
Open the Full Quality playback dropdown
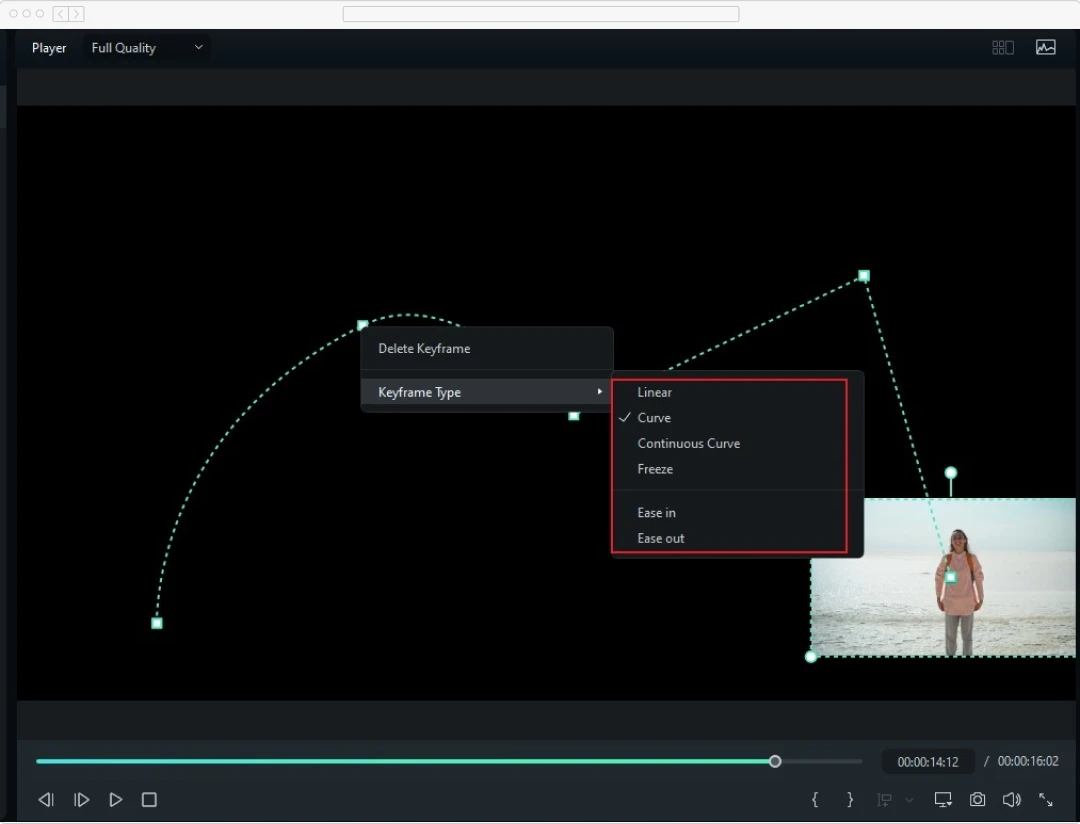(146, 47)
